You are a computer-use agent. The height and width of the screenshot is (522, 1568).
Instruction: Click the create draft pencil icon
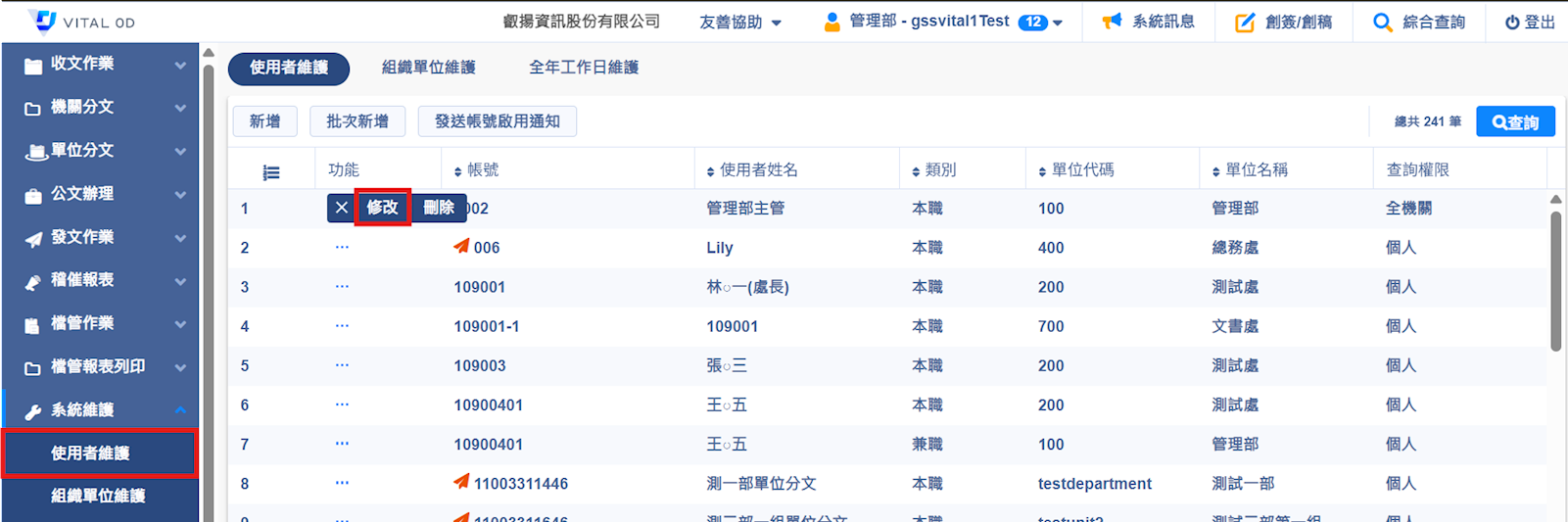pyautogui.click(x=1245, y=23)
